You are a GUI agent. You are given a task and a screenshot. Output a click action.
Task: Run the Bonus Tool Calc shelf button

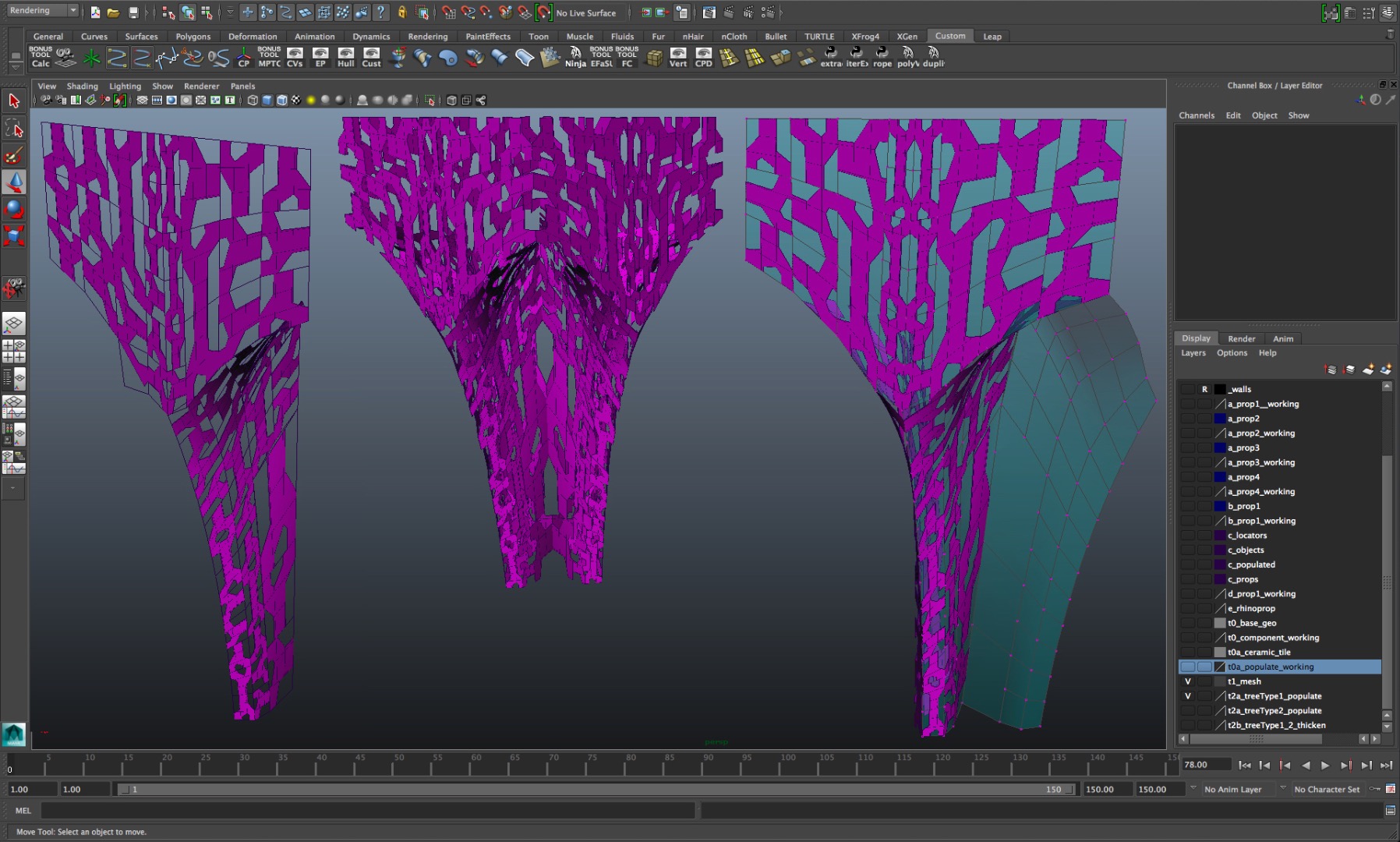click(x=41, y=57)
